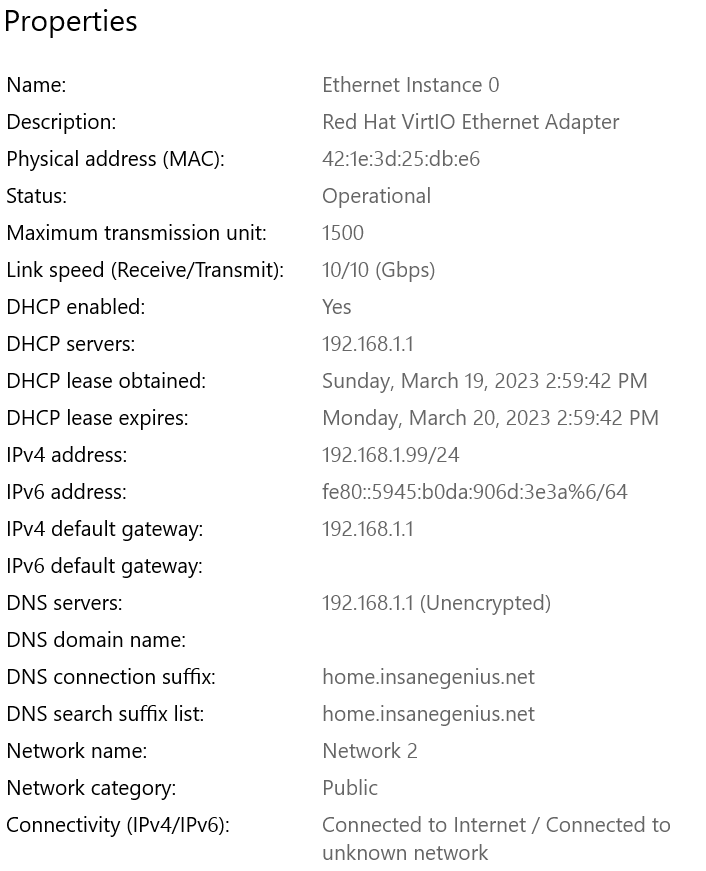Click the DHCP servers address value
The image size is (706, 871).
click(x=367, y=344)
